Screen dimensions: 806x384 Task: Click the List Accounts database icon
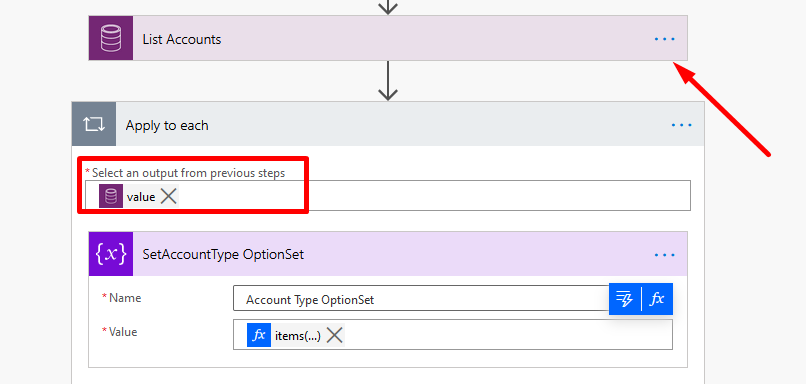point(111,38)
